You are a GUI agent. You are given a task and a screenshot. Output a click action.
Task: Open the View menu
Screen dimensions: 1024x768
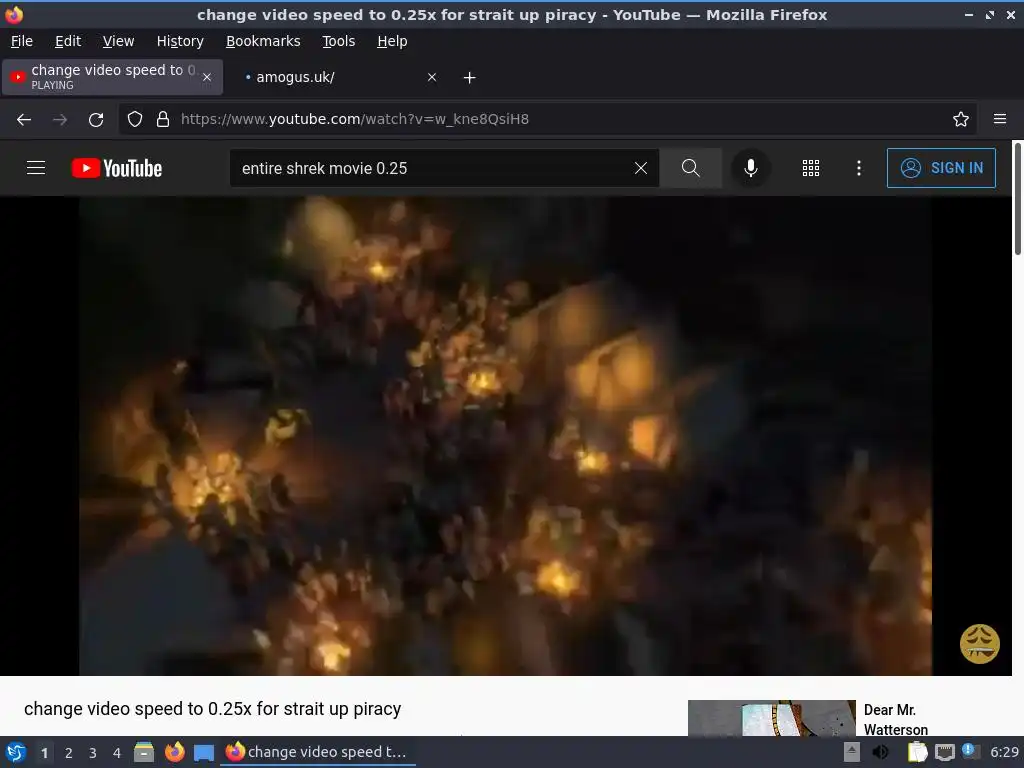click(x=118, y=41)
